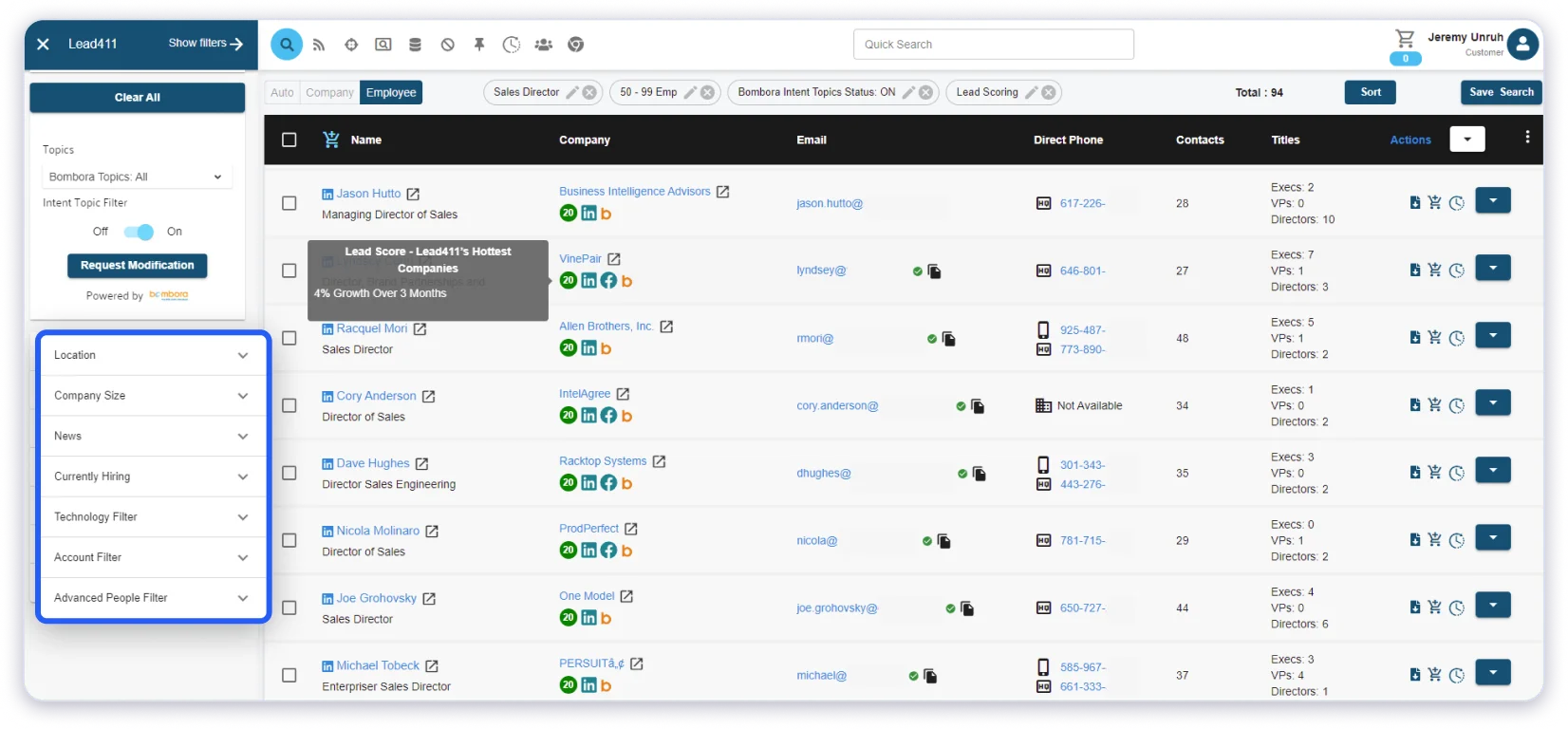Click Bombora b icon under One Model

606,618
